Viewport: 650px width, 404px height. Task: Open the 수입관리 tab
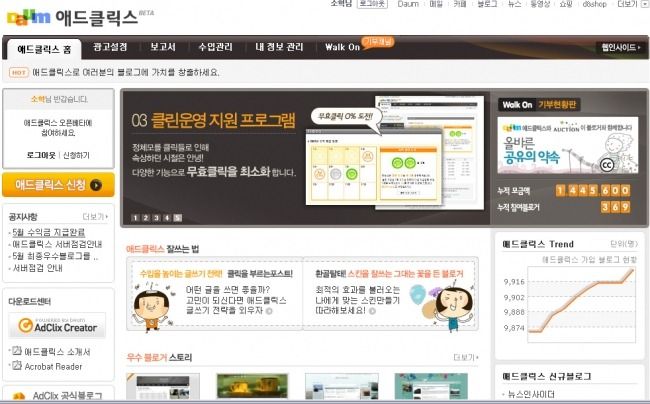pos(216,47)
